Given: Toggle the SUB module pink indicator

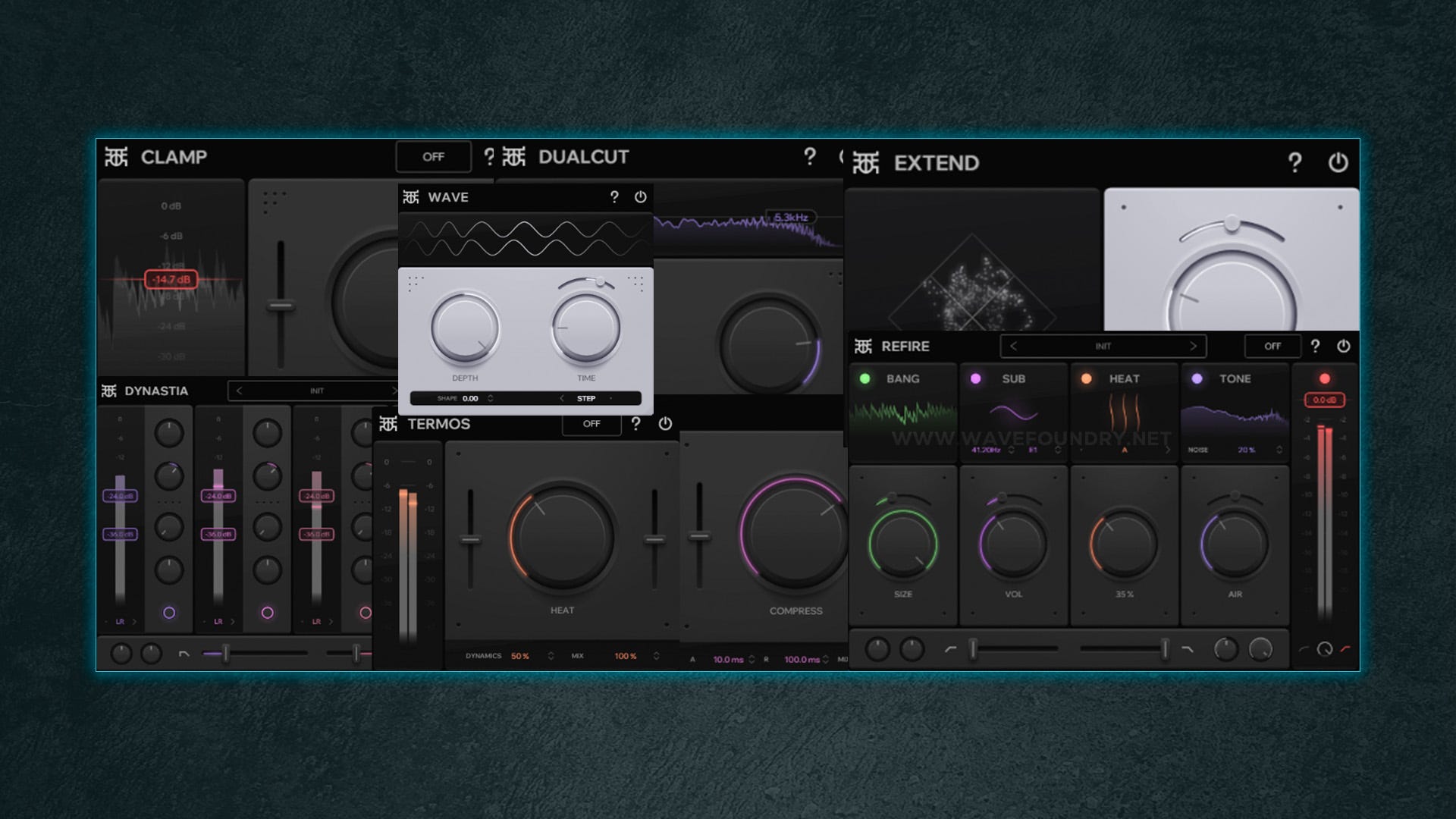Looking at the screenshot, I should click(976, 378).
